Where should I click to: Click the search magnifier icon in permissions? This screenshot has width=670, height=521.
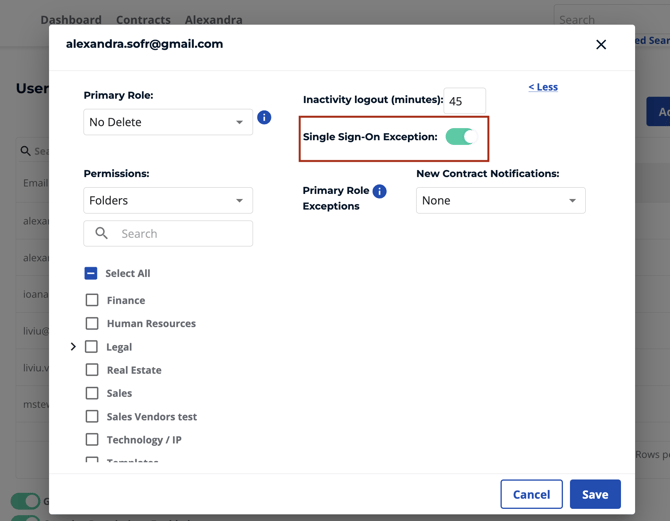point(102,233)
